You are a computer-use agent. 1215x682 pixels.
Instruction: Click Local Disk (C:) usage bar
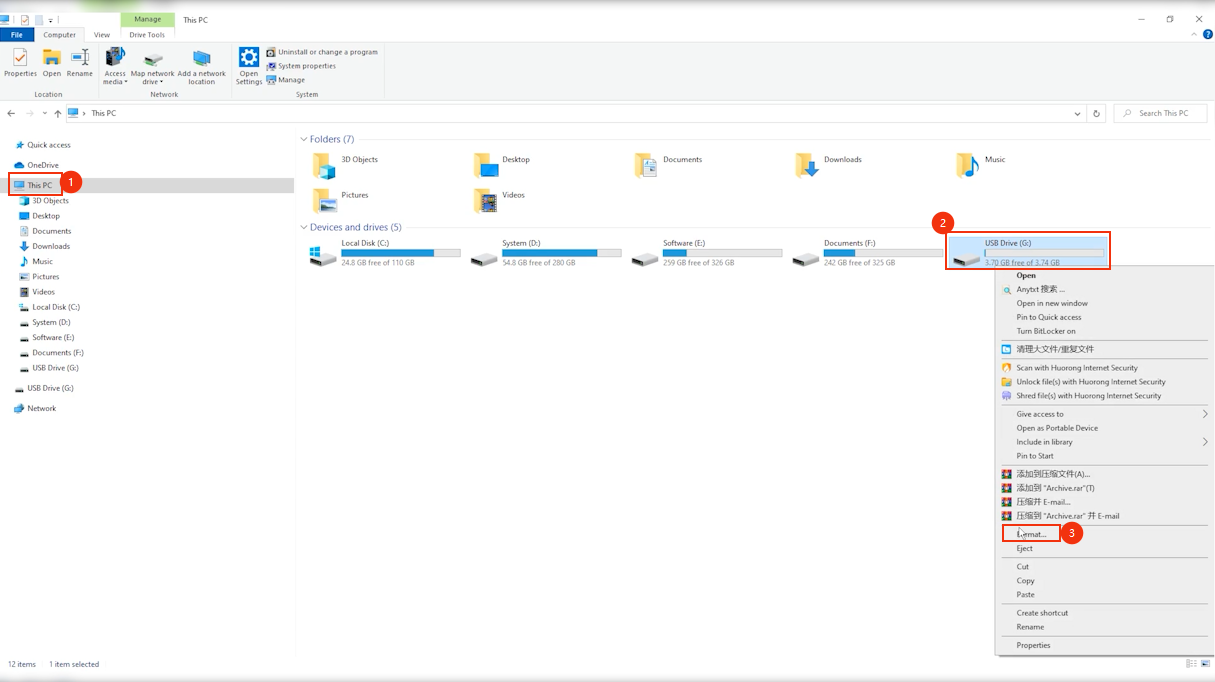[401, 253]
